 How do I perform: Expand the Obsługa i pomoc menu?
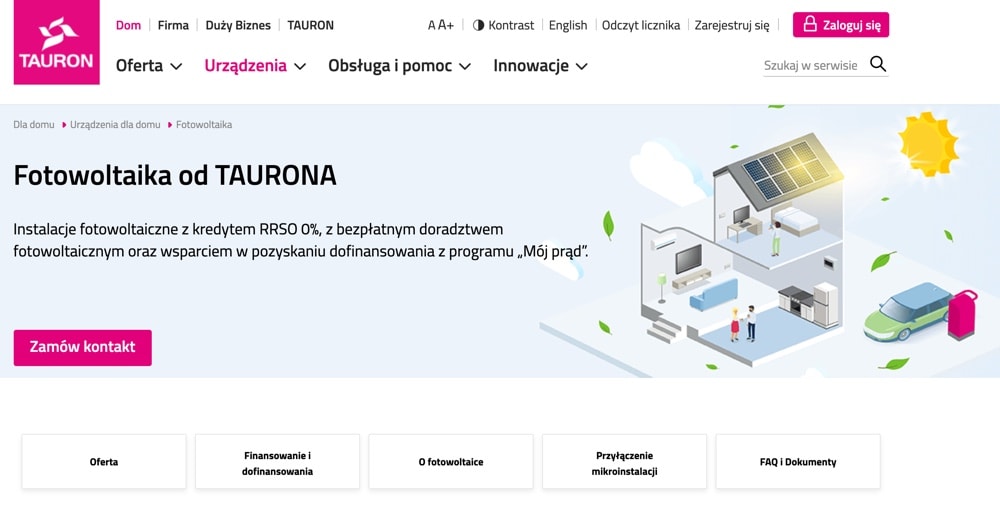click(399, 66)
